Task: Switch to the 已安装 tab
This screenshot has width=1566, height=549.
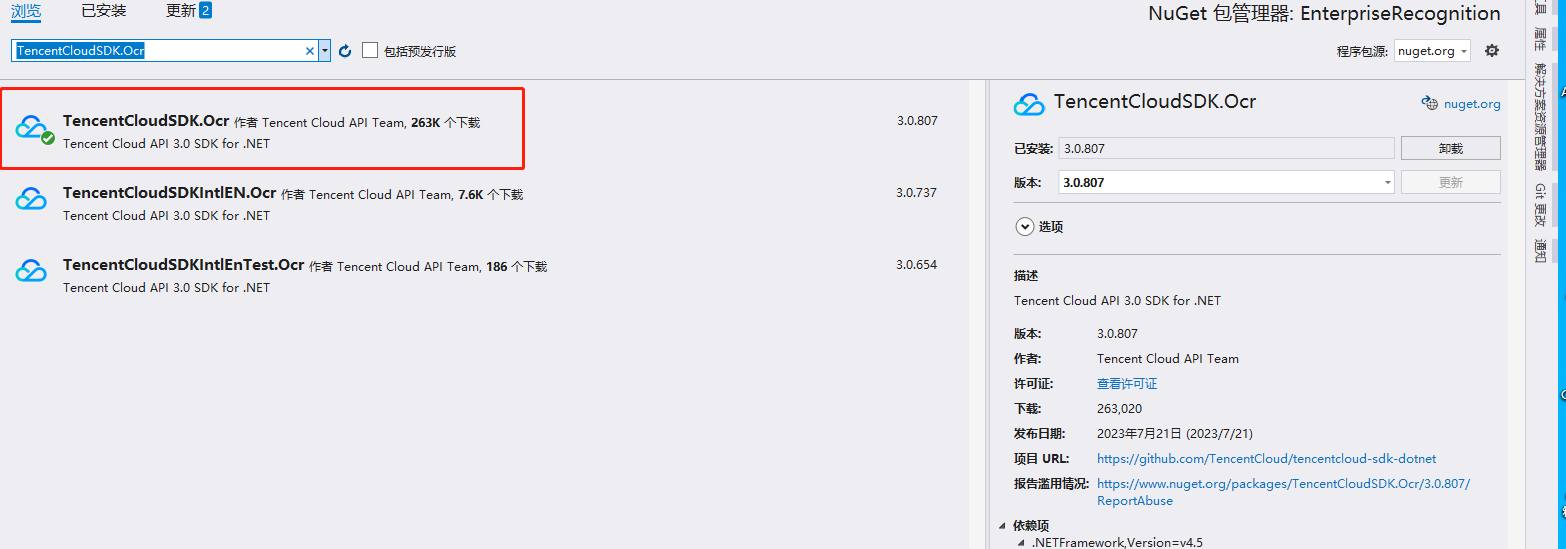Action: point(104,11)
